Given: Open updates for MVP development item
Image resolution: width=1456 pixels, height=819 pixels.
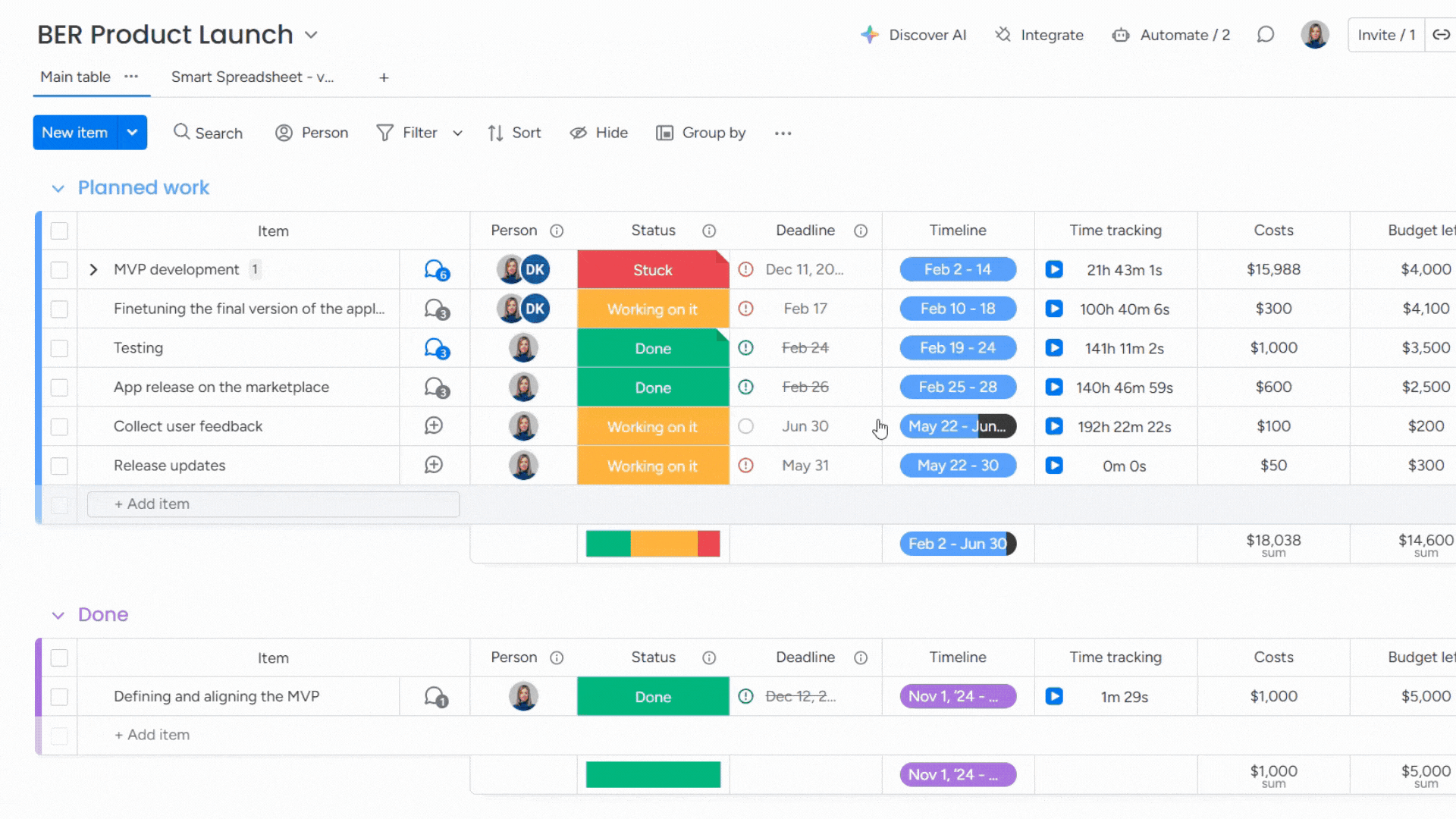Looking at the screenshot, I should [436, 270].
